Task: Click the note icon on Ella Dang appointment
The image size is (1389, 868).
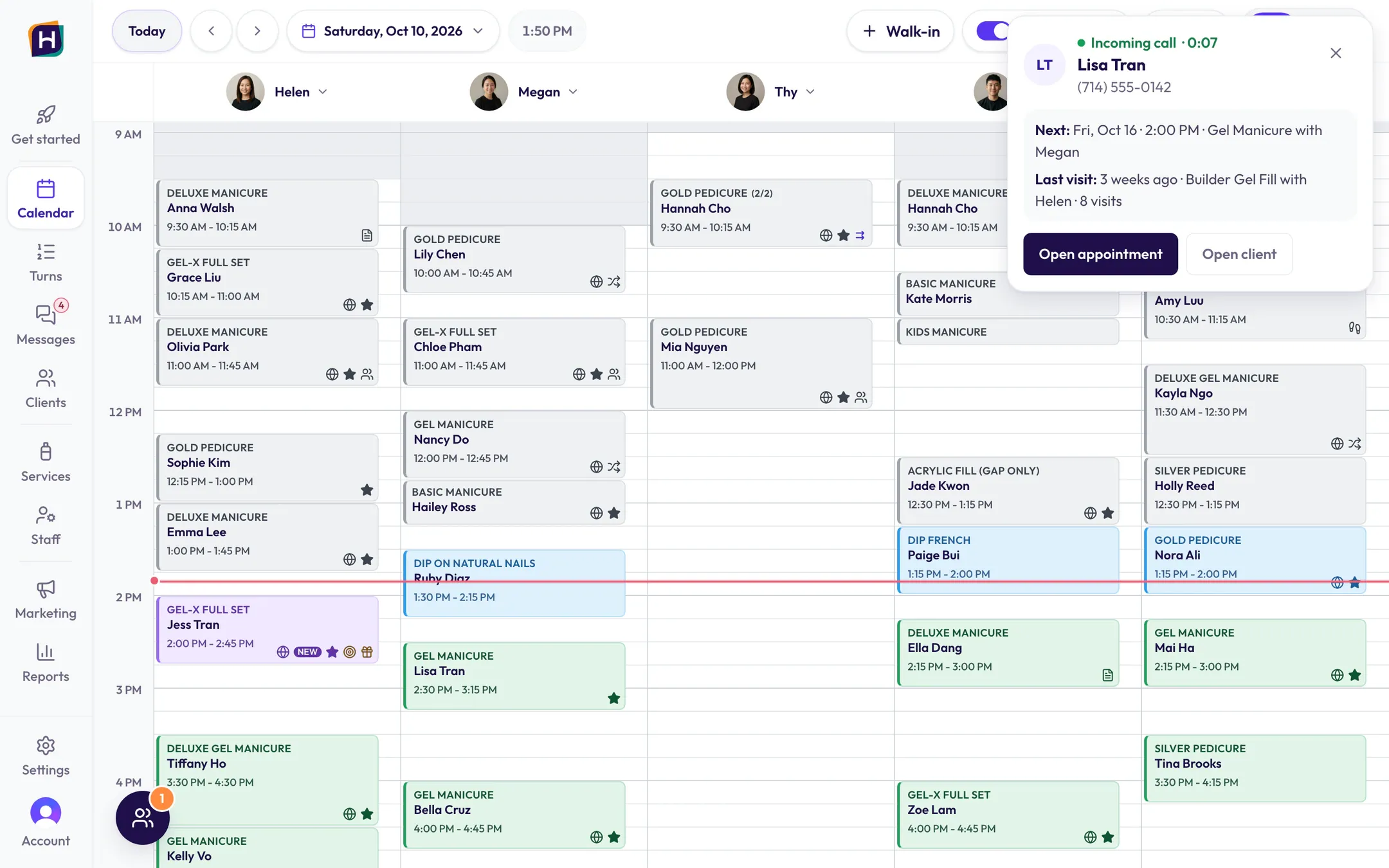Action: pos(1107,675)
